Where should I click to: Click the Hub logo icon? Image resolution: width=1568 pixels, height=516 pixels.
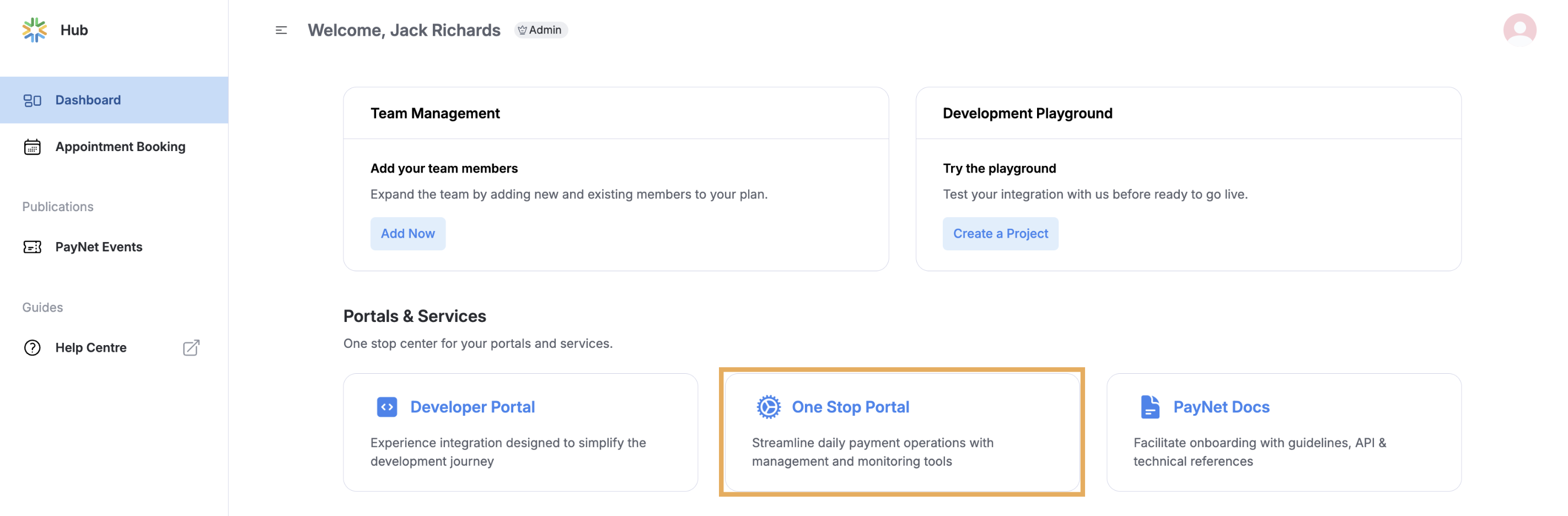tap(35, 29)
